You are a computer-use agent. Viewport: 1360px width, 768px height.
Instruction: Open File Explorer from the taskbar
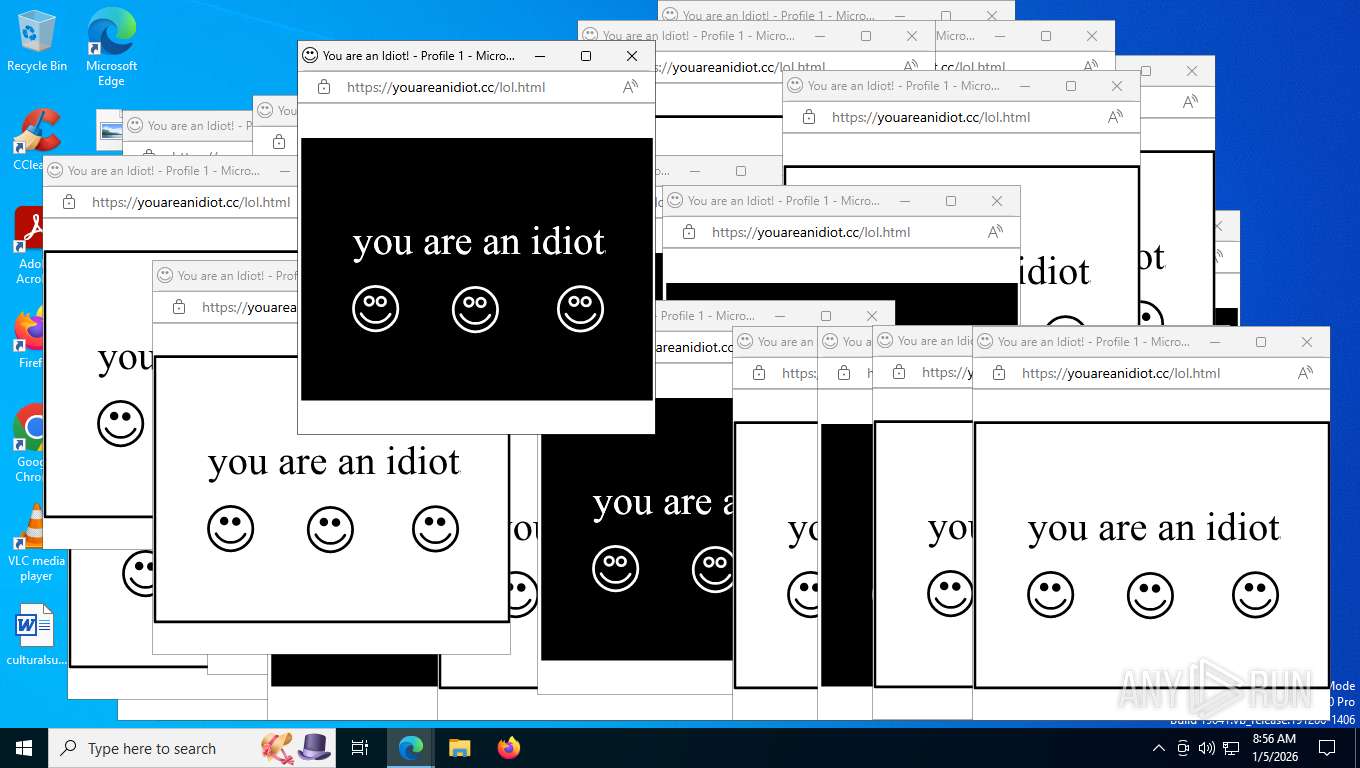tap(459, 748)
